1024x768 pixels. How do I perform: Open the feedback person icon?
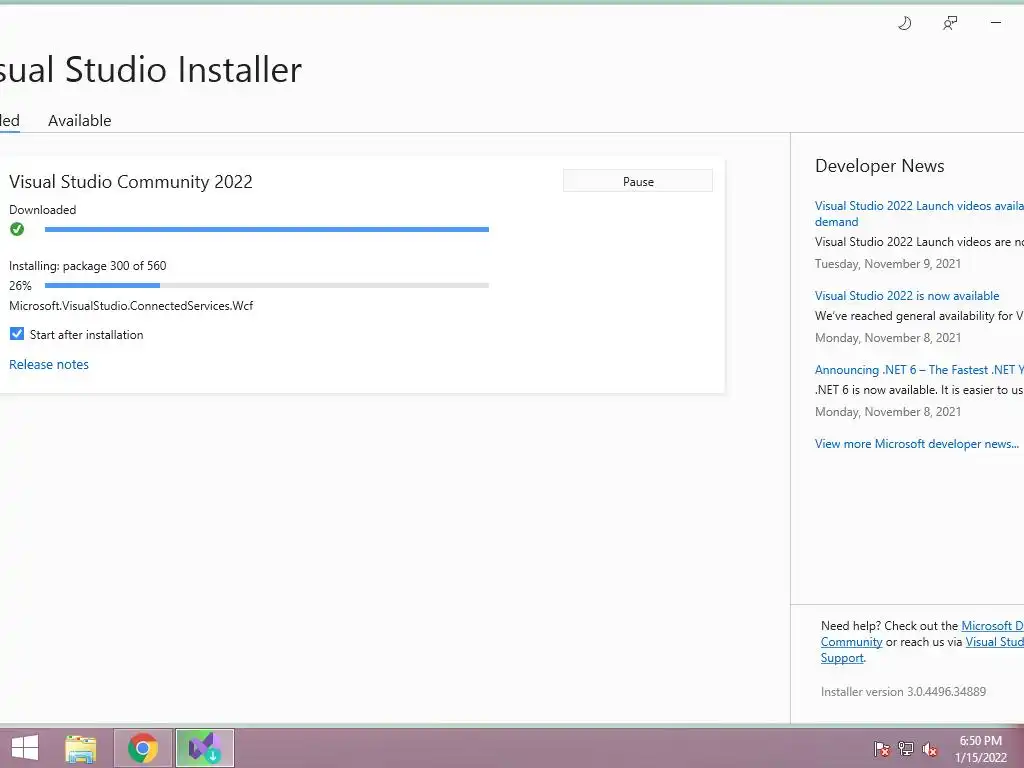(x=950, y=24)
